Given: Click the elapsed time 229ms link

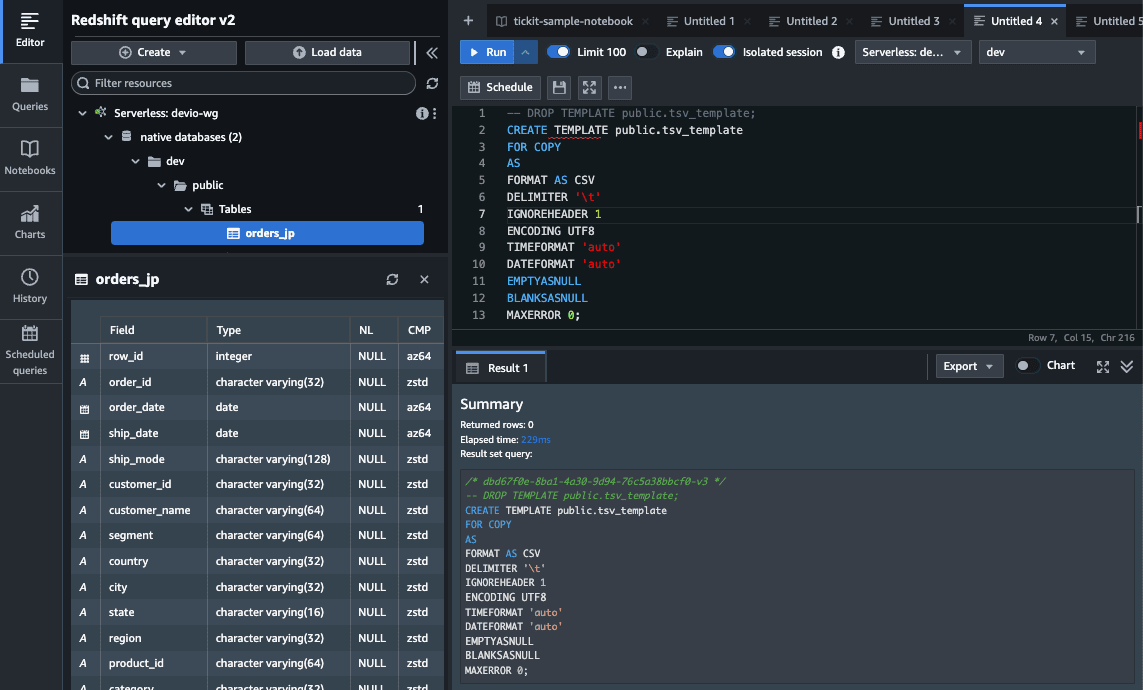Looking at the screenshot, I should pyautogui.click(x=536, y=439).
